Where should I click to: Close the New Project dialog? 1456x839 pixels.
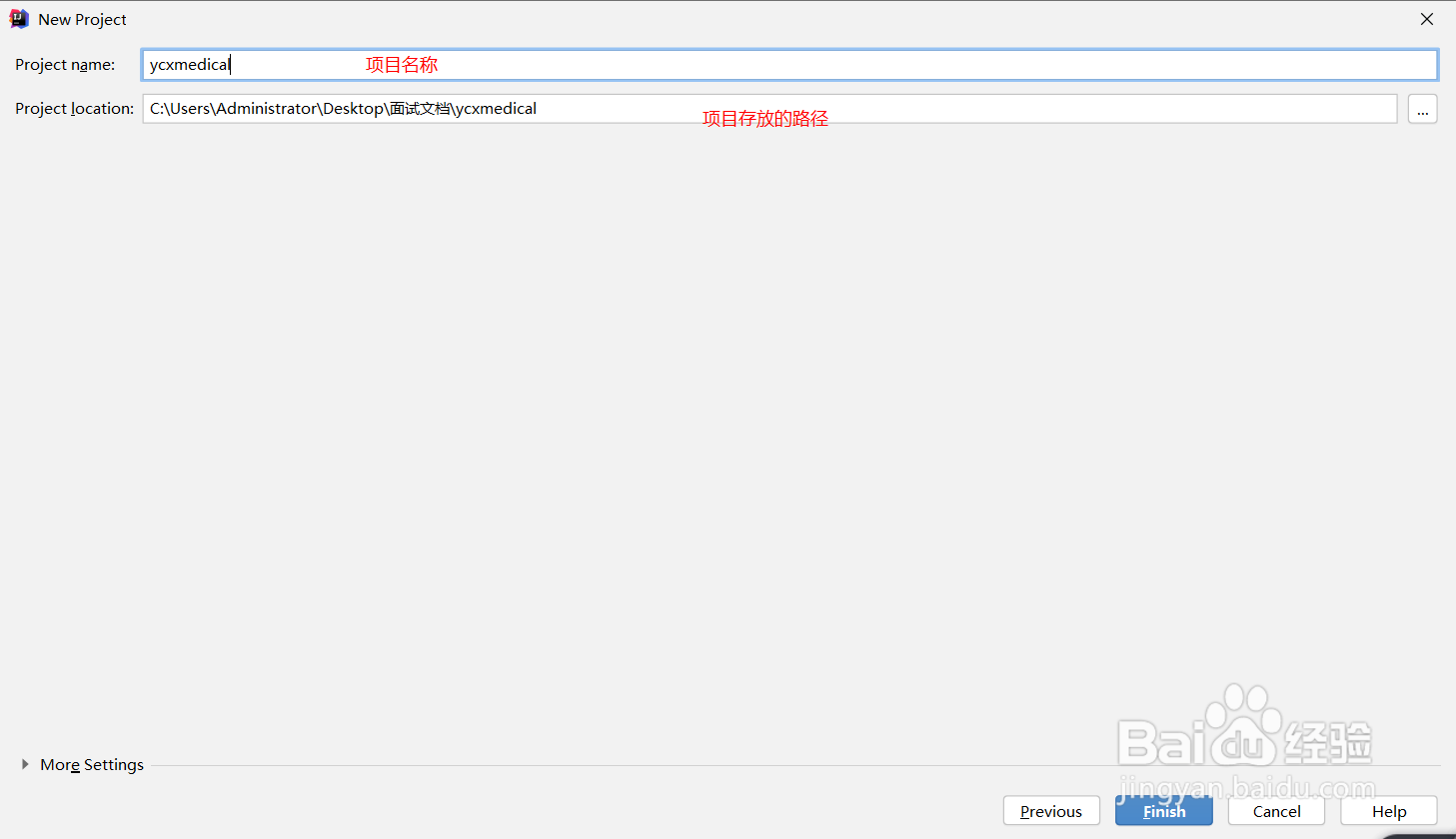(x=1427, y=19)
